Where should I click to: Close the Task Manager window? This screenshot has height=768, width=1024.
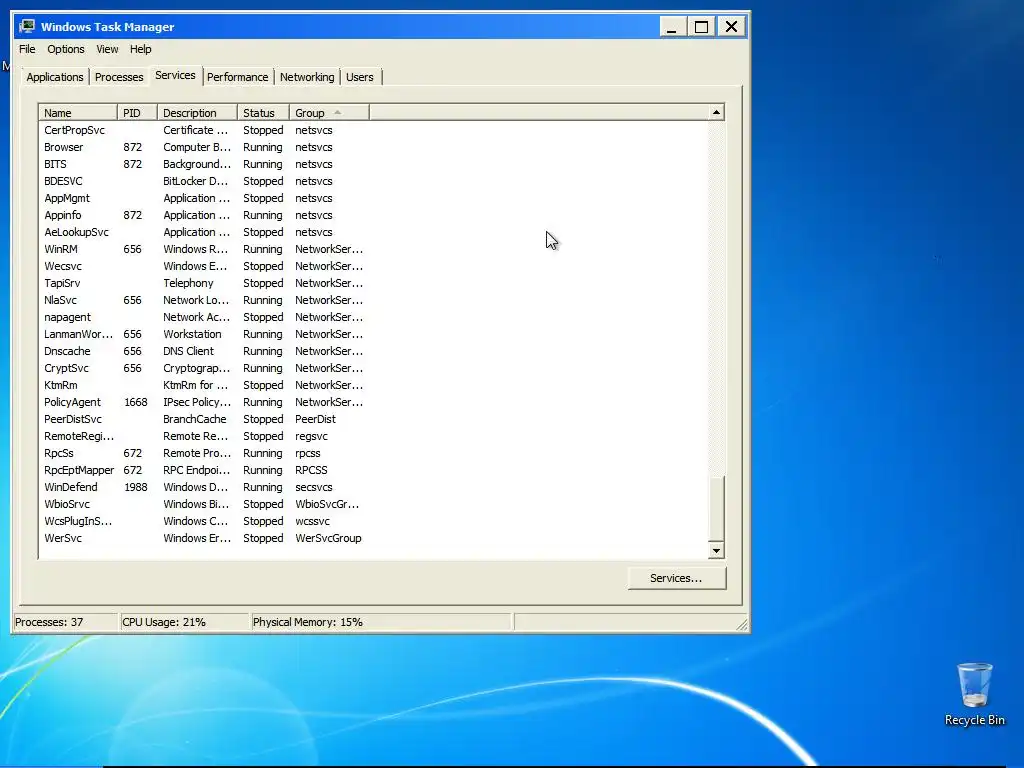pos(731,27)
